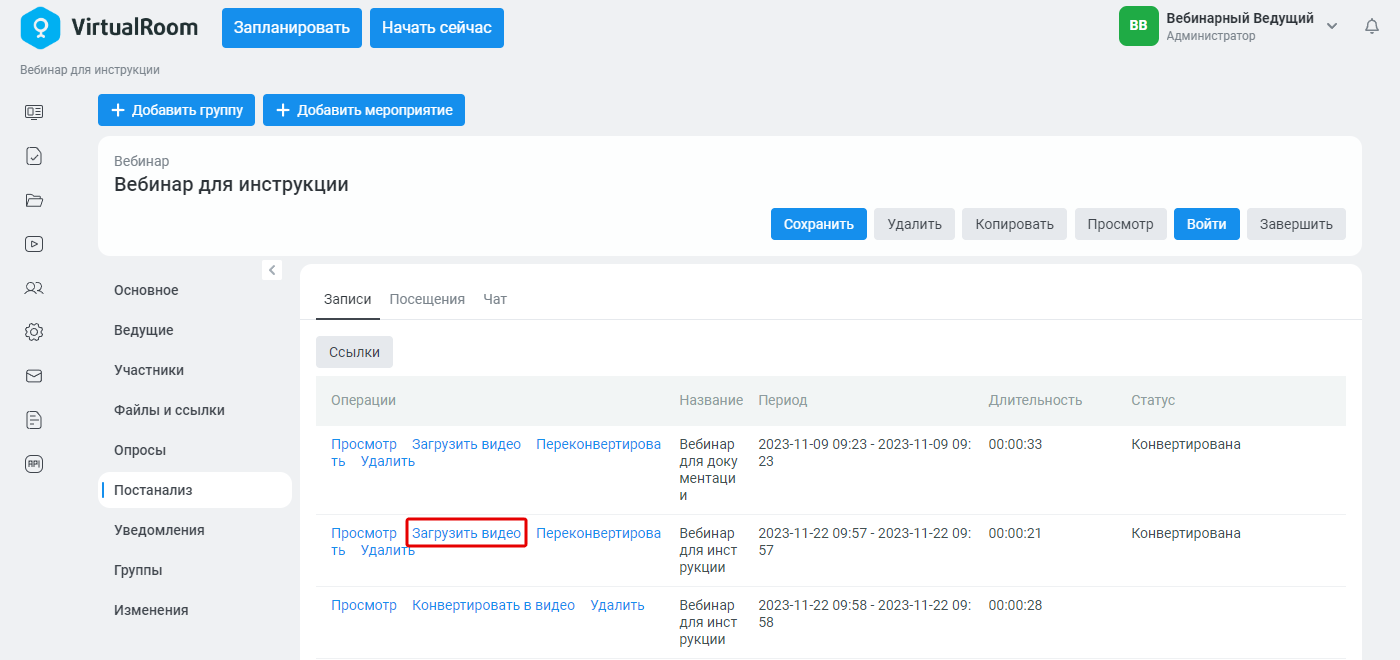The image size is (1400, 660).
Task: Open the play-button recordings sidebar icon
Action: point(34,244)
